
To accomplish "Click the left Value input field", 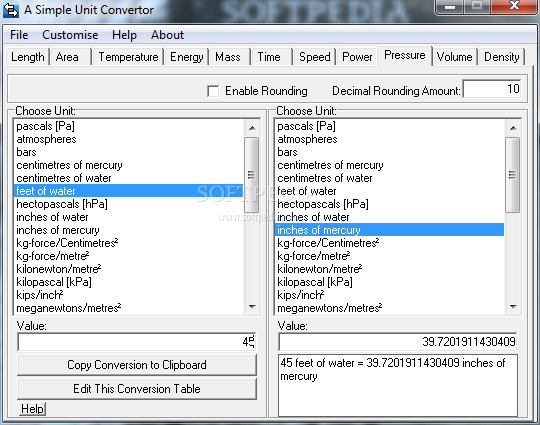I will click(x=137, y=342).
